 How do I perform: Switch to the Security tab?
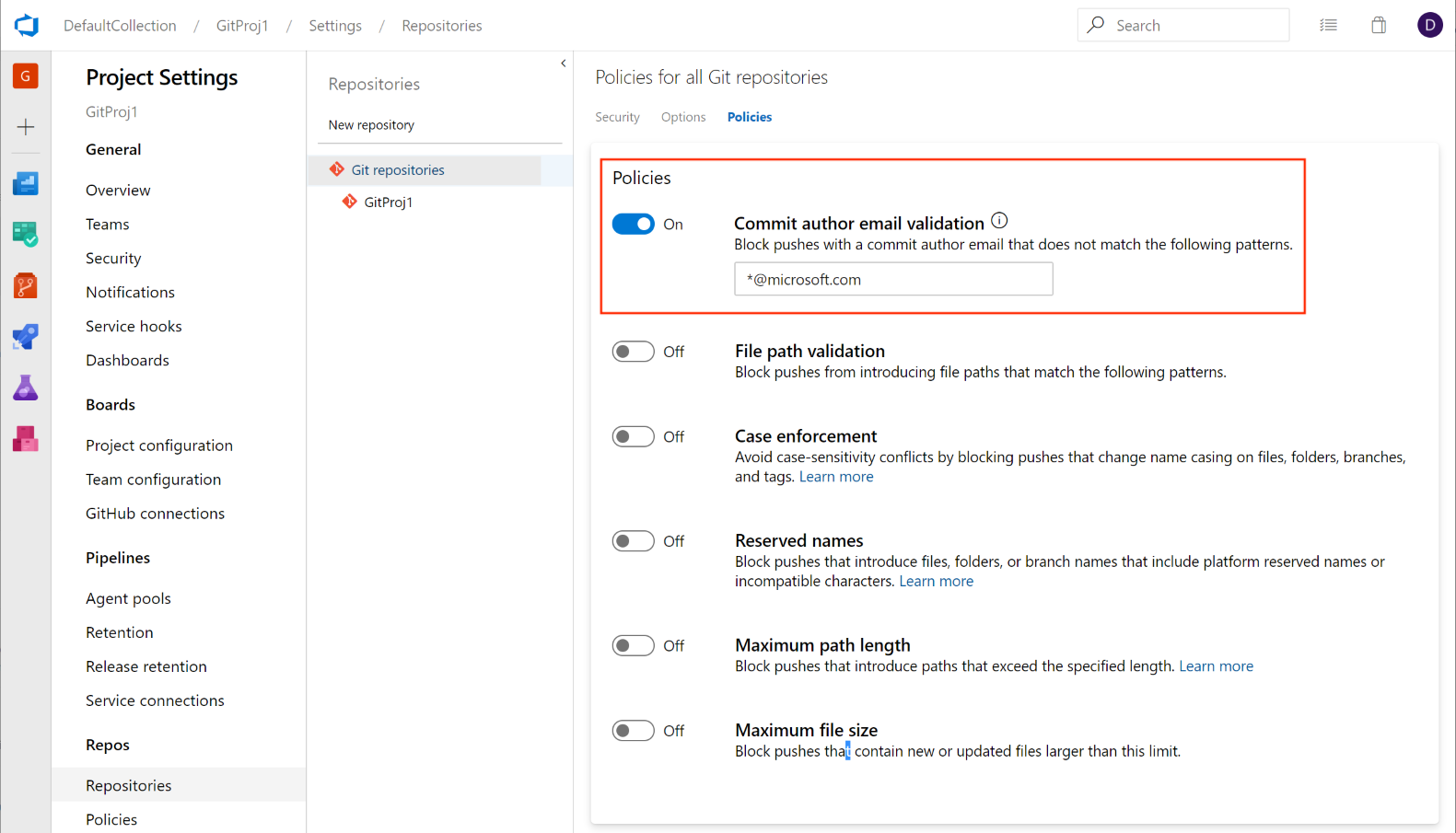pos(617,117)
